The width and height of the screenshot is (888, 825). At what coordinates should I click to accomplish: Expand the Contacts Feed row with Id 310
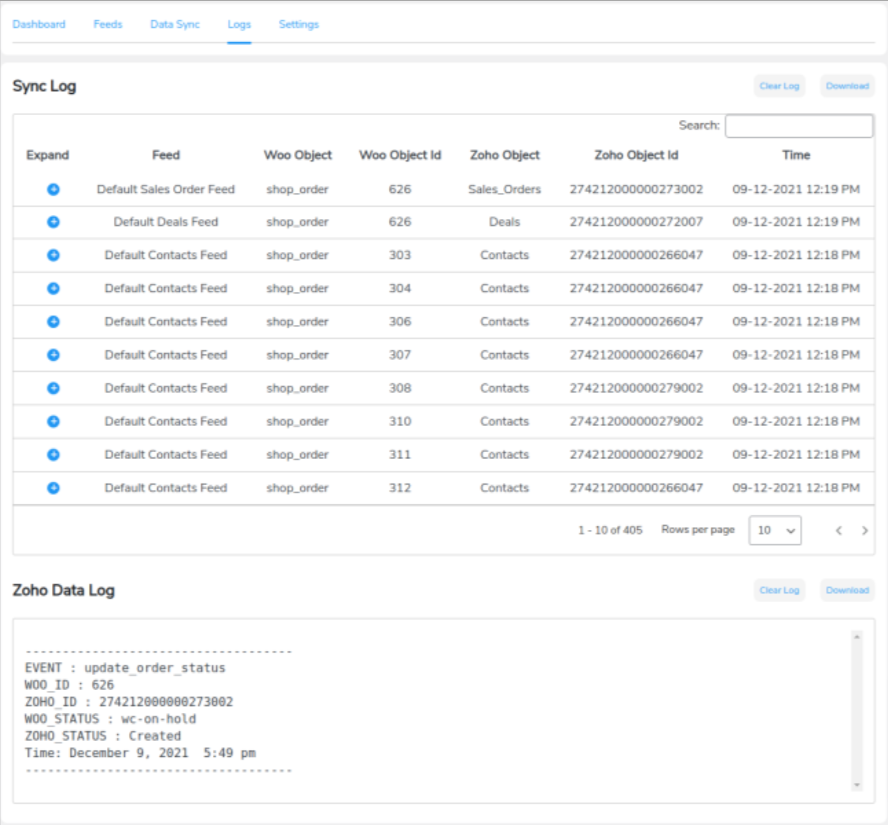tap(52, 421)
